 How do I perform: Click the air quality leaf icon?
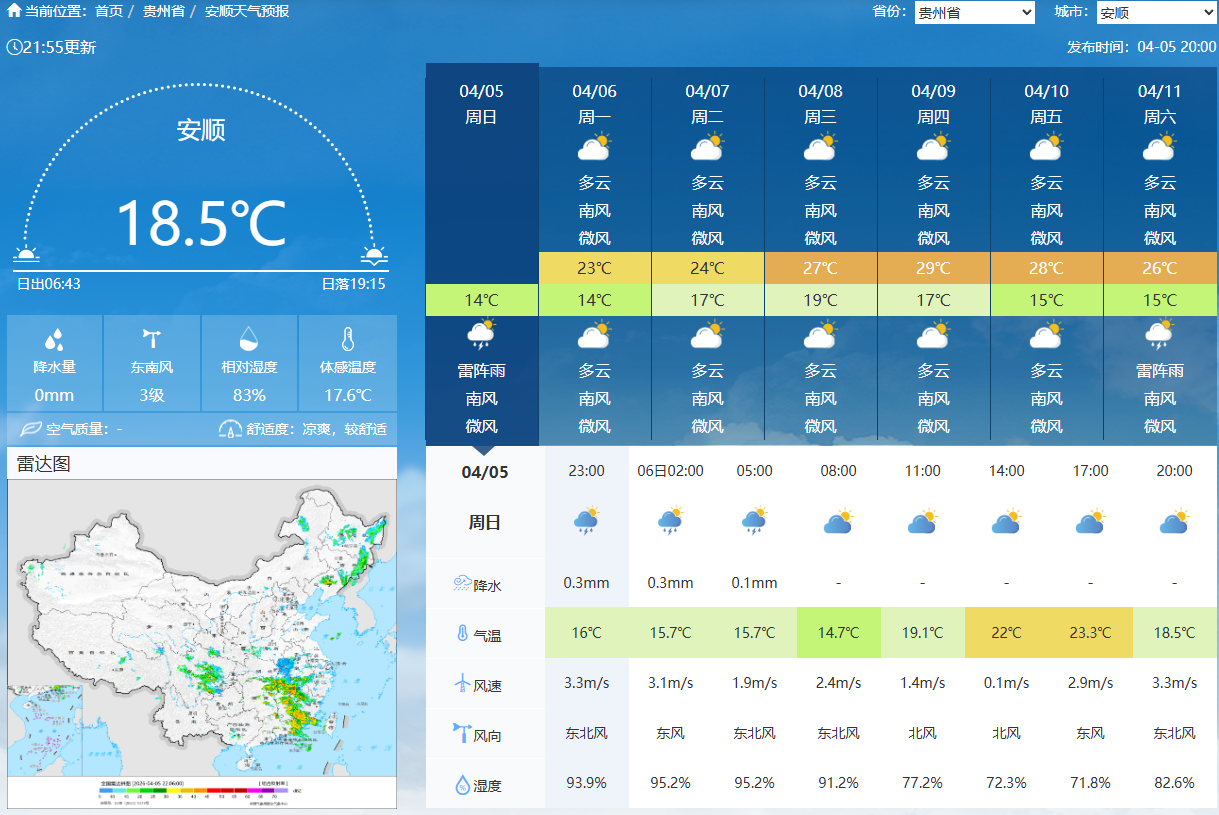(x=31, y=429)
